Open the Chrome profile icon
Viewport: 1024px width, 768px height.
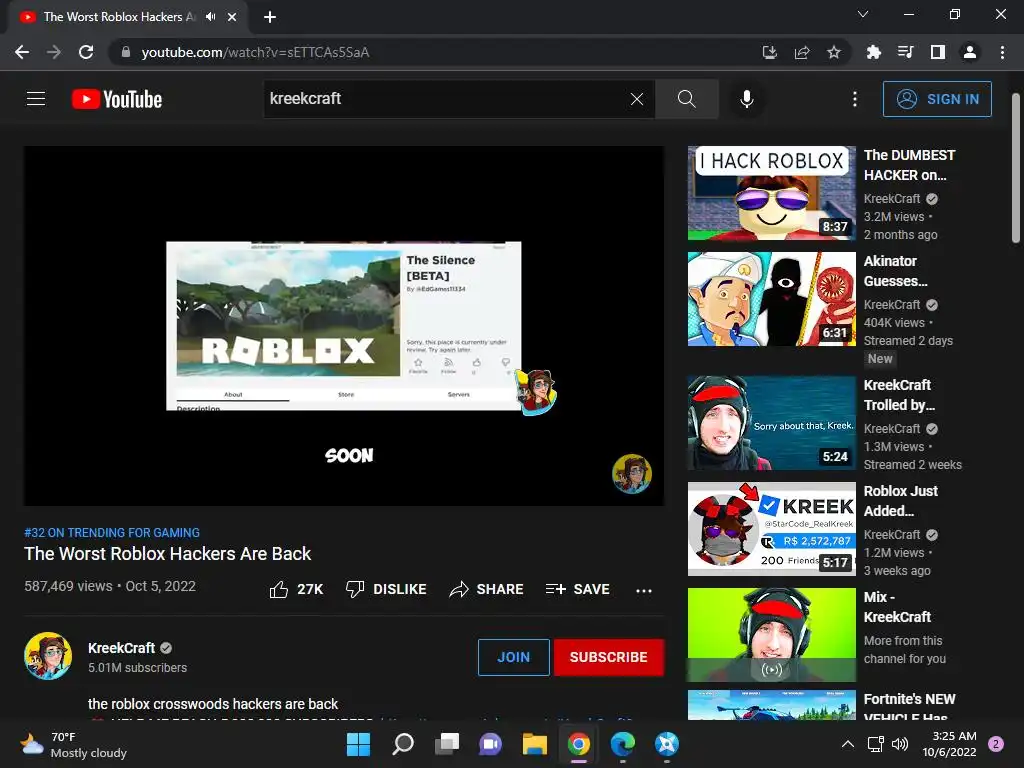(x=970, y=52)
